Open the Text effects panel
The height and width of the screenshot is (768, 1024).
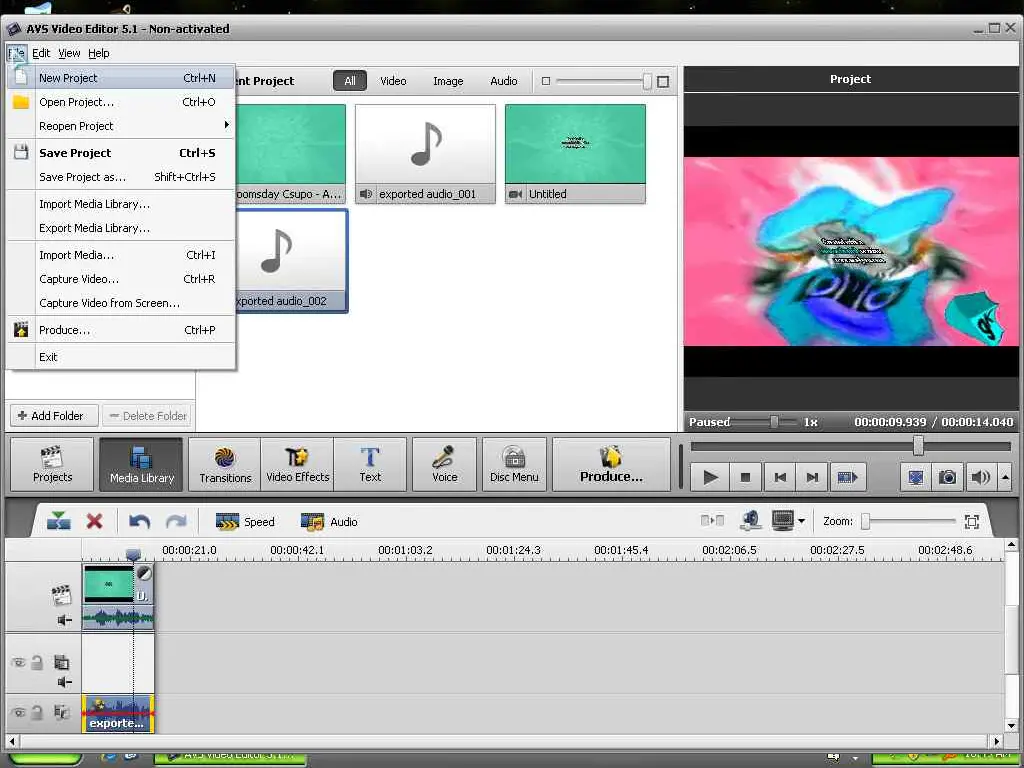click(370, 464)
